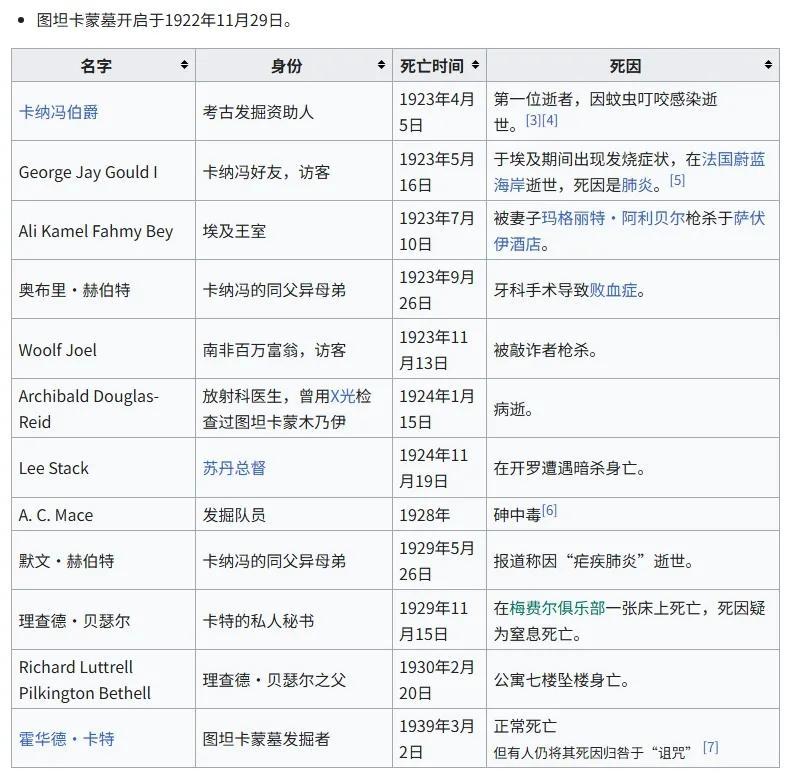Jump to footnote reference [6]
This screenshot has height=775, width=791.
point(550,511)
